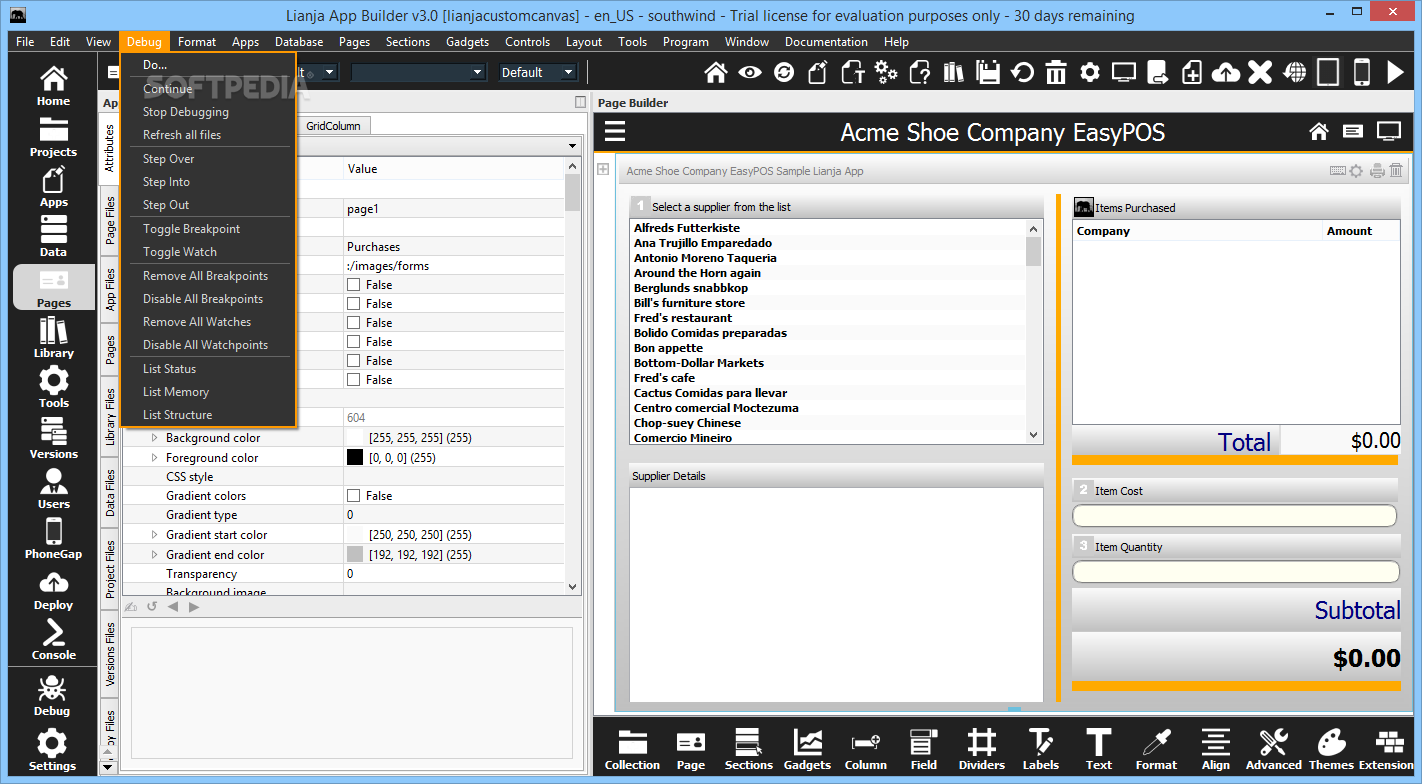Open the Documentation menu
The width and height of the screenshot is (1422, 784).
click(x=826, y=42)
